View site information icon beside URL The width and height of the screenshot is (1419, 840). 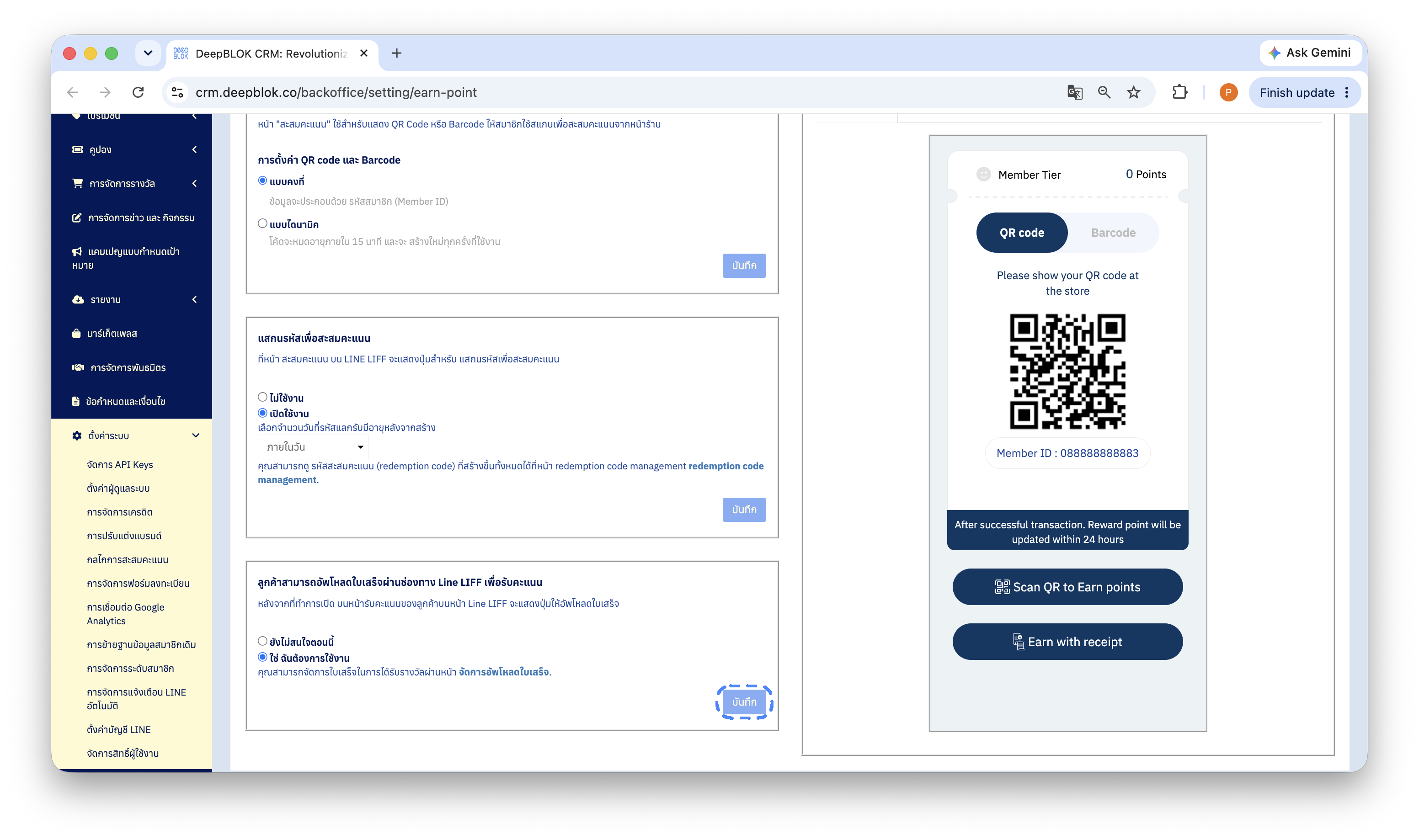coord(177,92)
